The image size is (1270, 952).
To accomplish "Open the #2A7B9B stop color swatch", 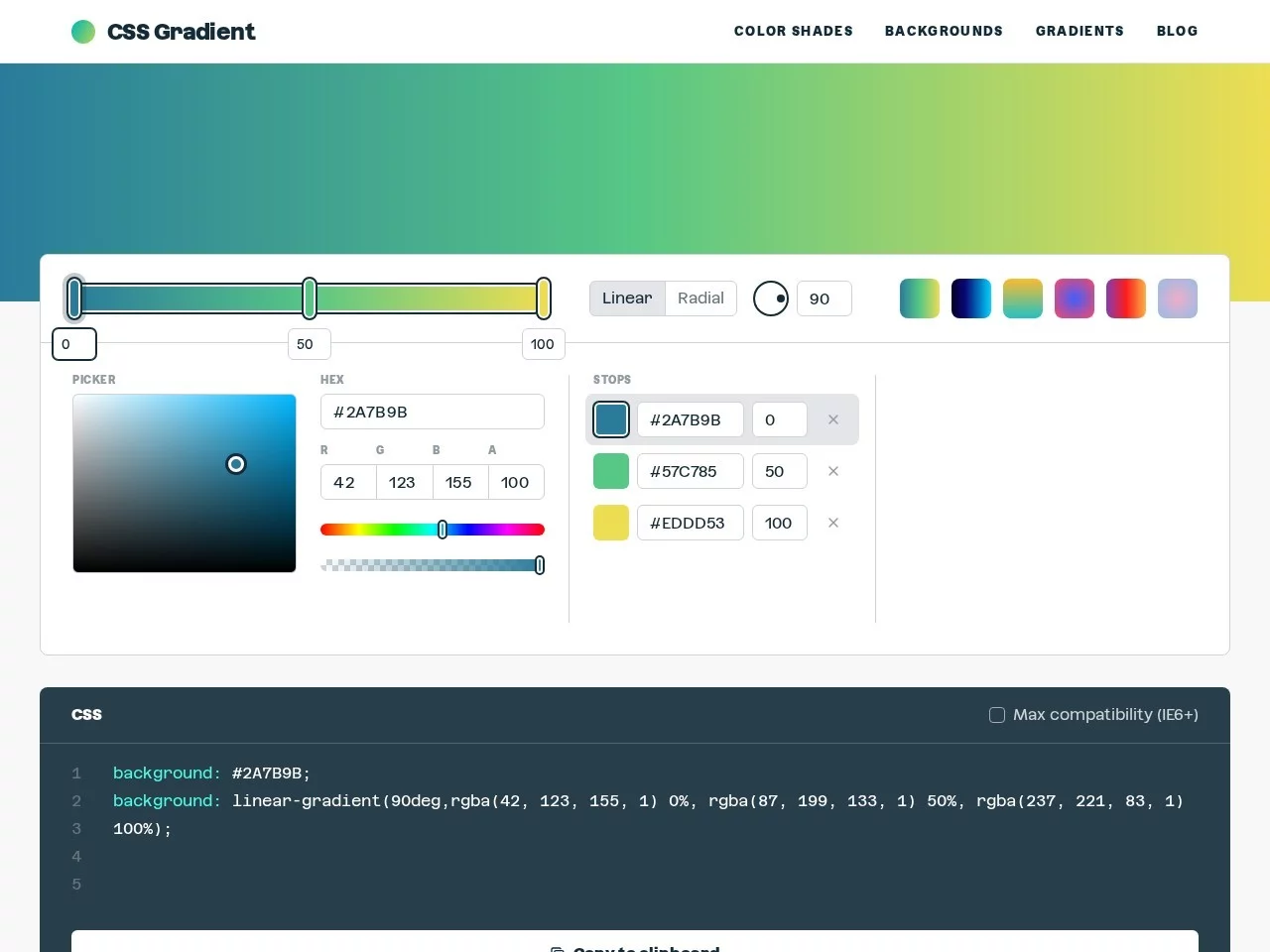I will tap(611, 419).
